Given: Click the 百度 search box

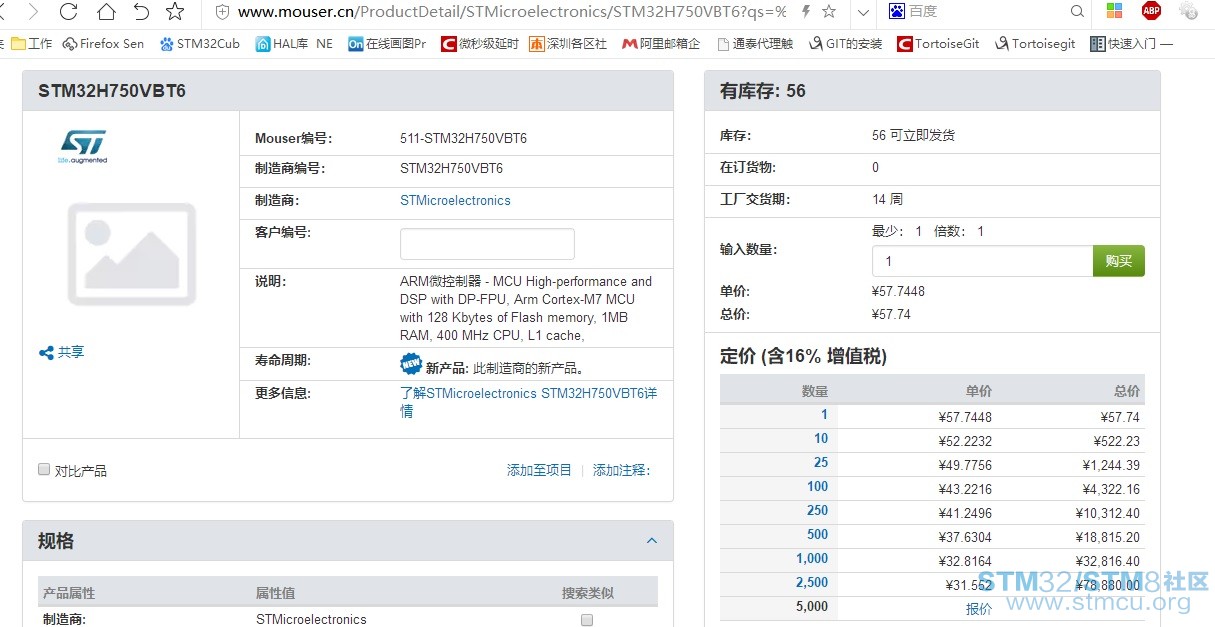Looking at the screenshot, I should (987, 12).
